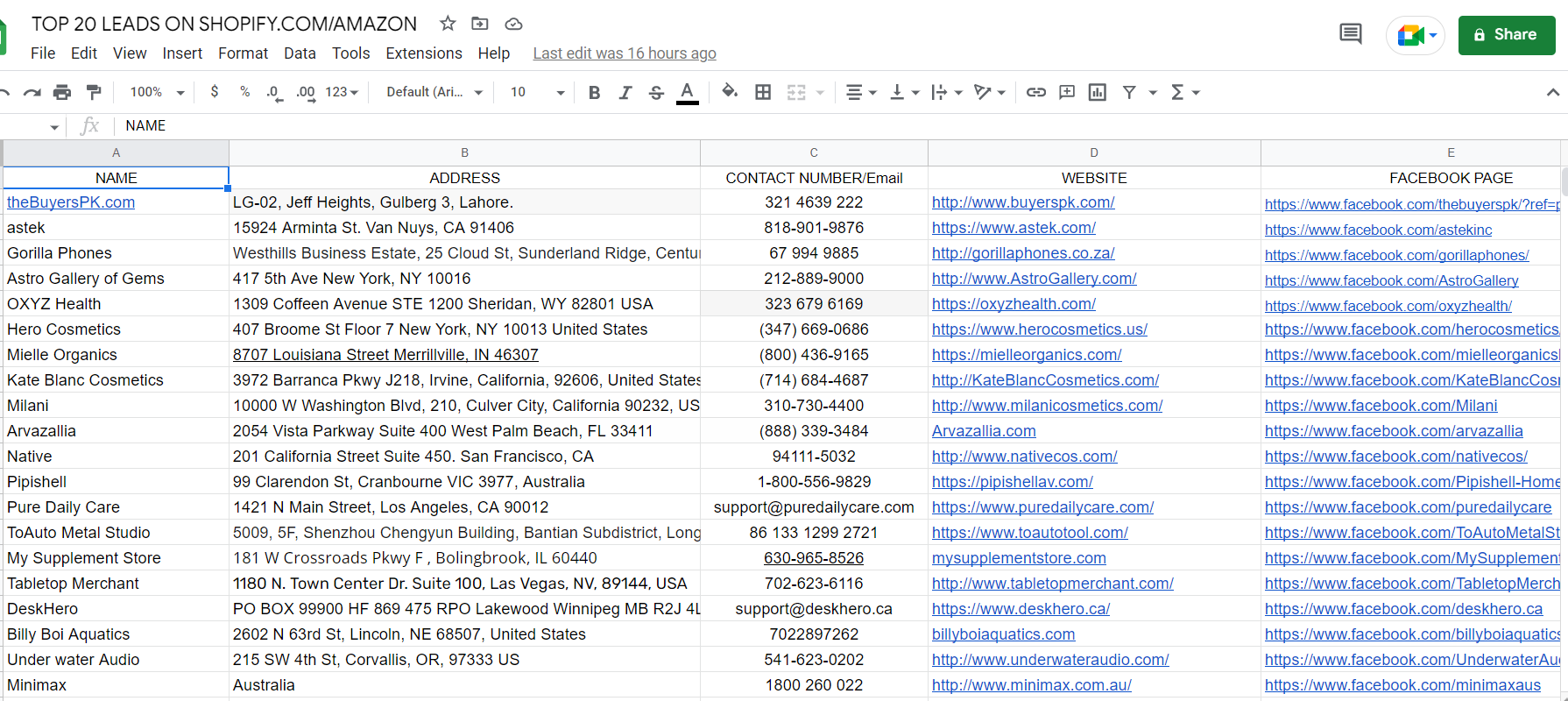1568x701 pixels.
Task: Open the text color picker
Action: point(688,92)
